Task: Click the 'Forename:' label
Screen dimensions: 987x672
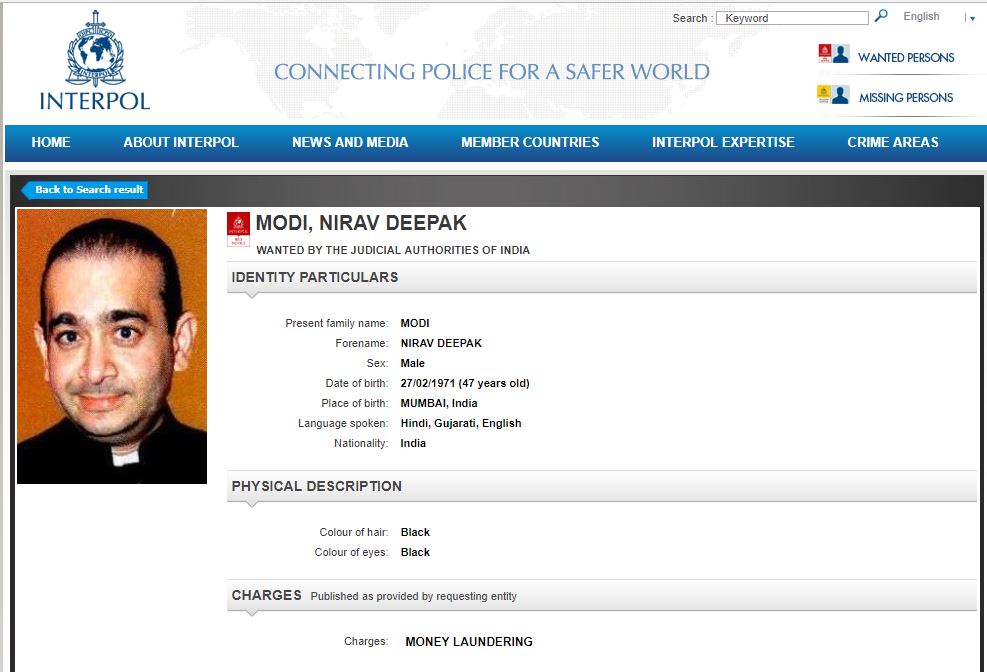Action: click(362, 344)
